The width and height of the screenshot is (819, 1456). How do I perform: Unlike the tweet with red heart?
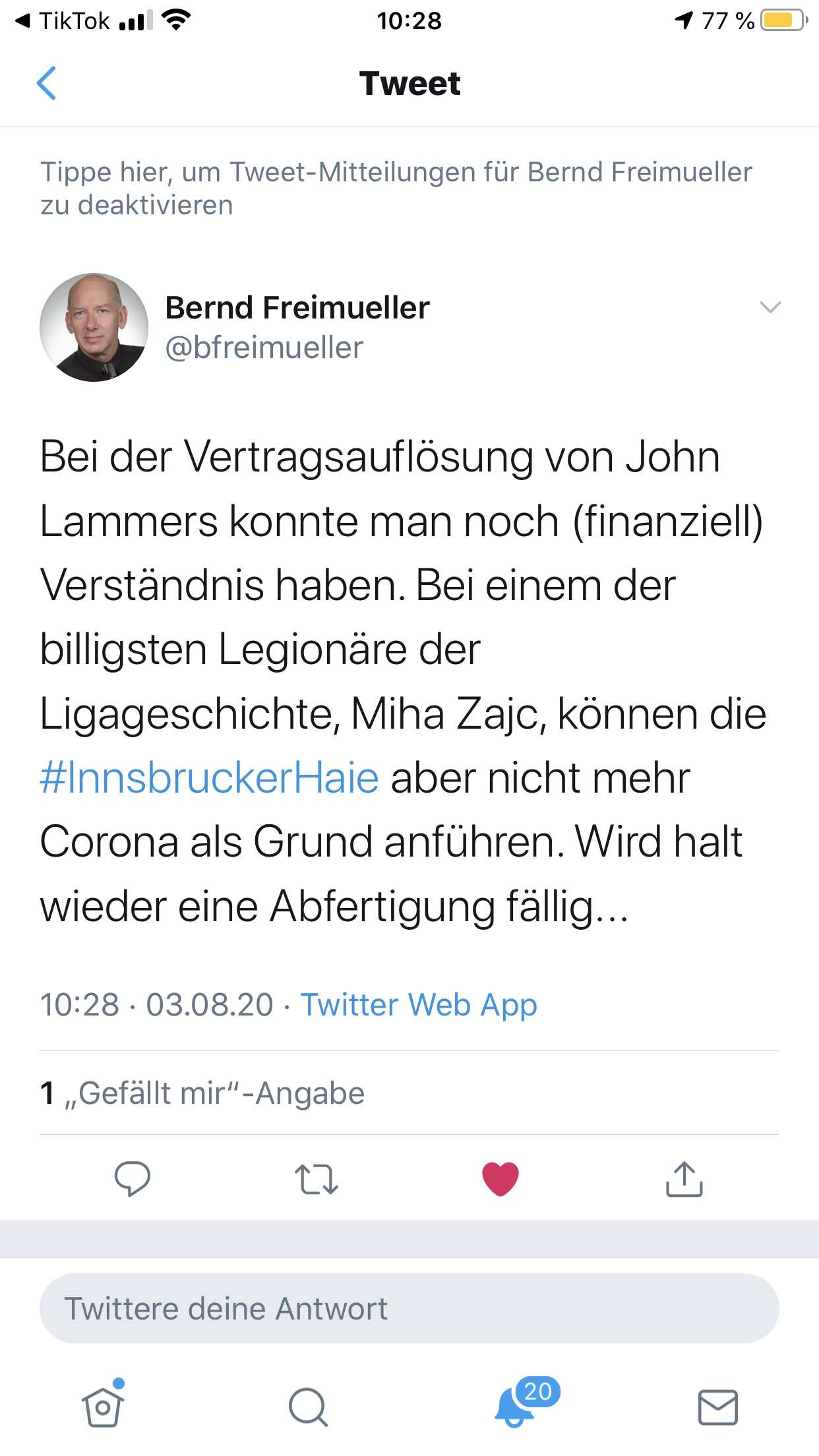501,1178
